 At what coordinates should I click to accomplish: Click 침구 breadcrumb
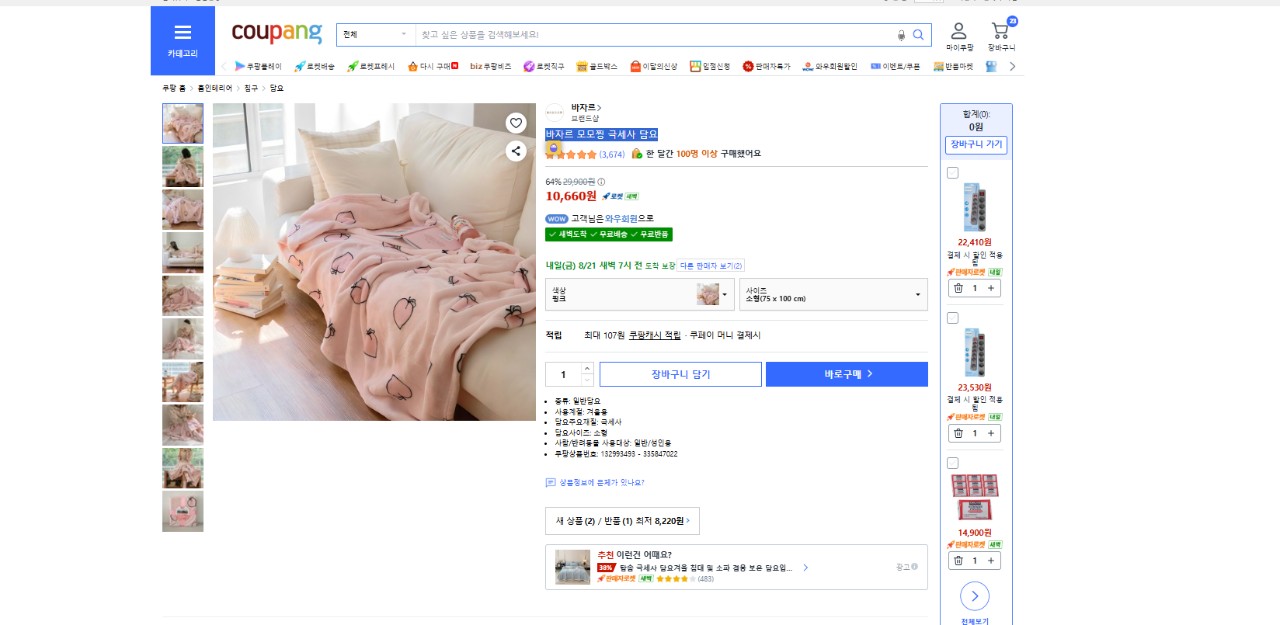click(x=251, y=88)
